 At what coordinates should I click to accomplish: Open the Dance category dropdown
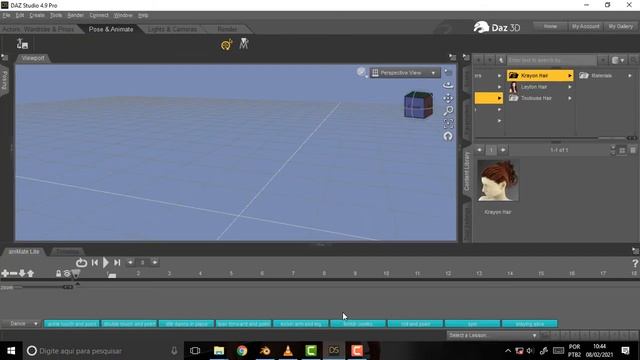pos(21,324)
